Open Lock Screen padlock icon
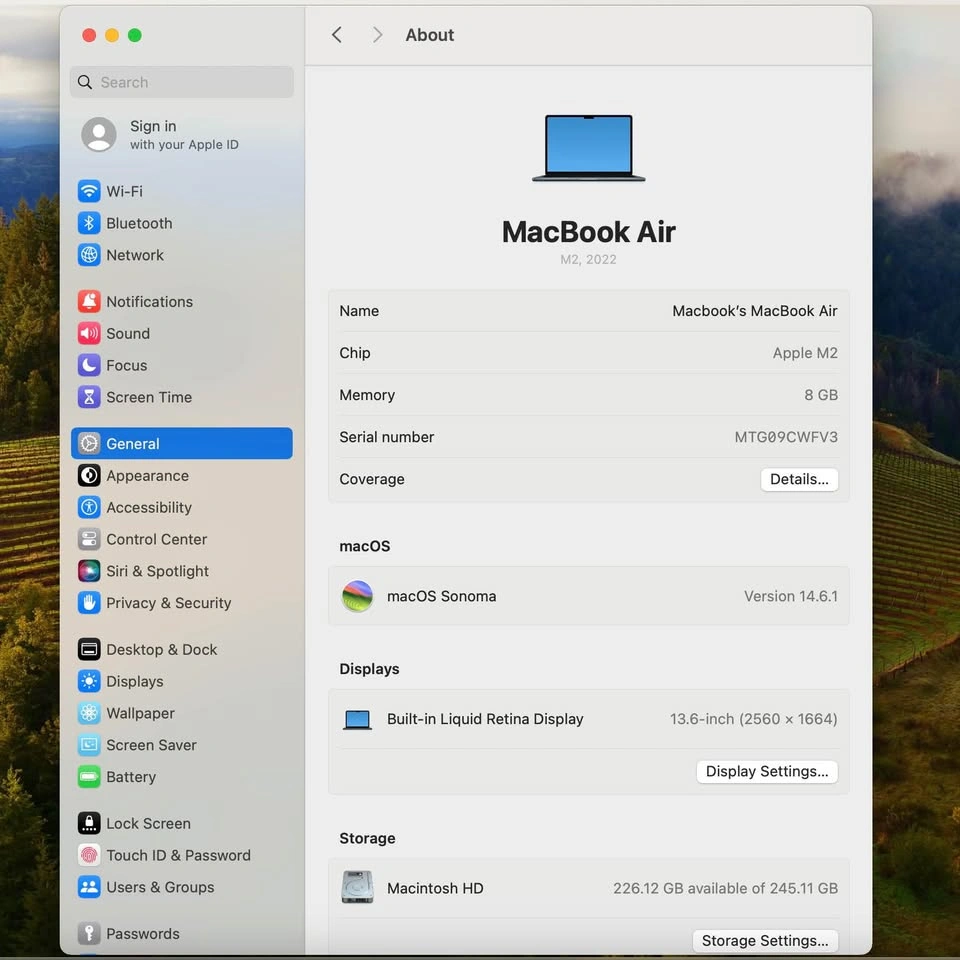The height and width of the screenshot is (960, 960). pyautogui.click(x=89, y=823)
